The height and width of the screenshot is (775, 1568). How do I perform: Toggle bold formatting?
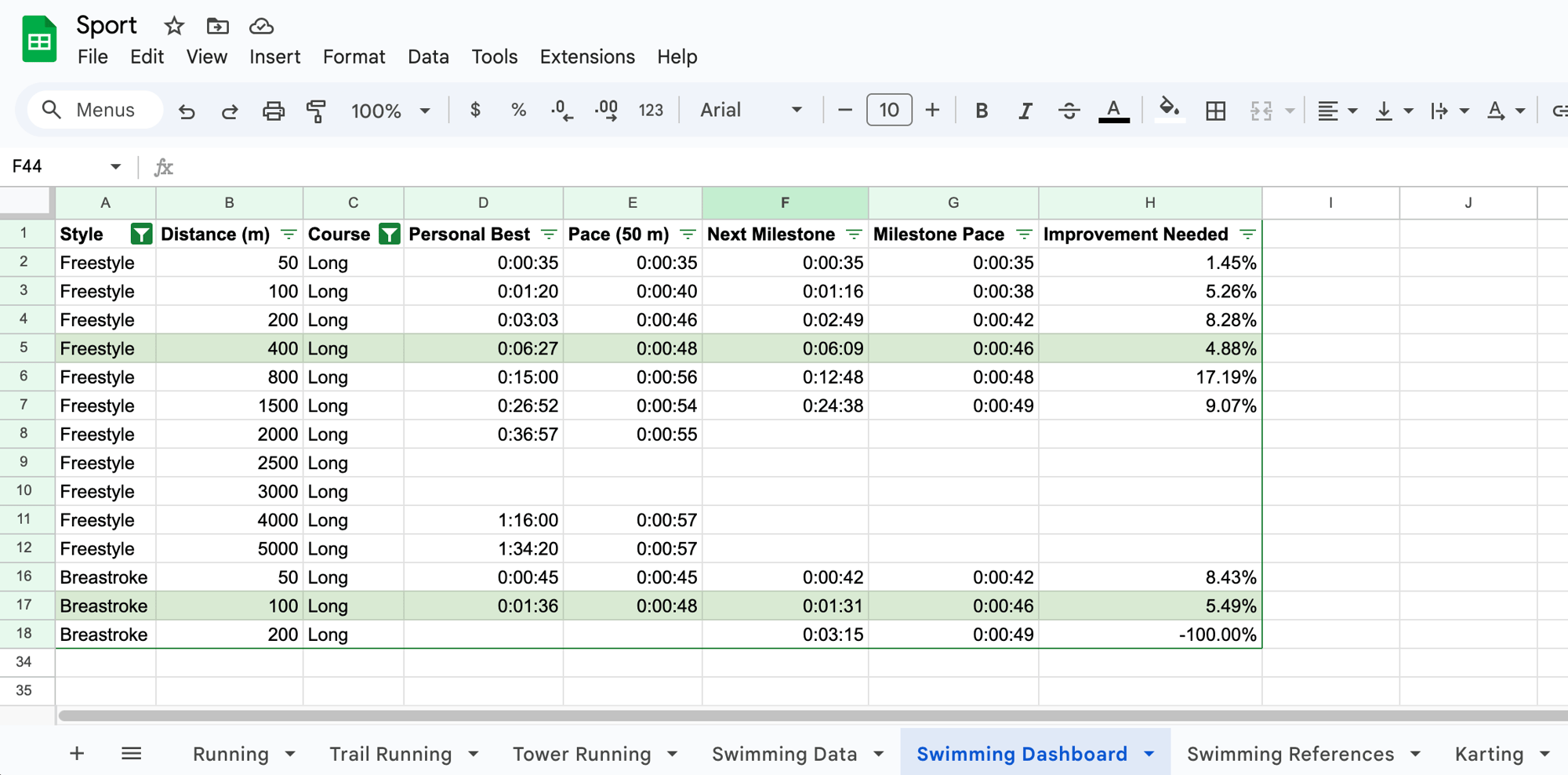(981, 111)
